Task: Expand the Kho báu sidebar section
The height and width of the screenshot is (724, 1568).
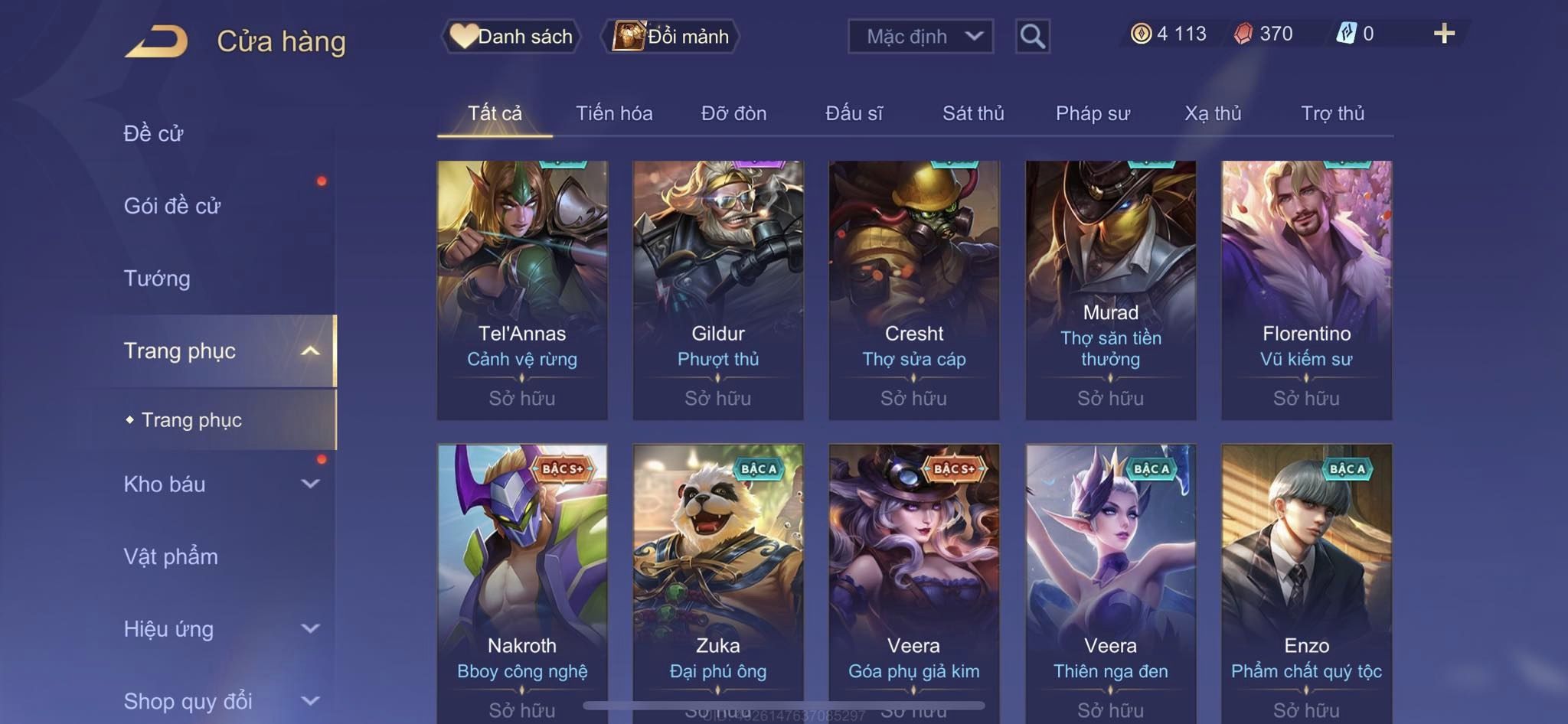Action: [310, 484]
